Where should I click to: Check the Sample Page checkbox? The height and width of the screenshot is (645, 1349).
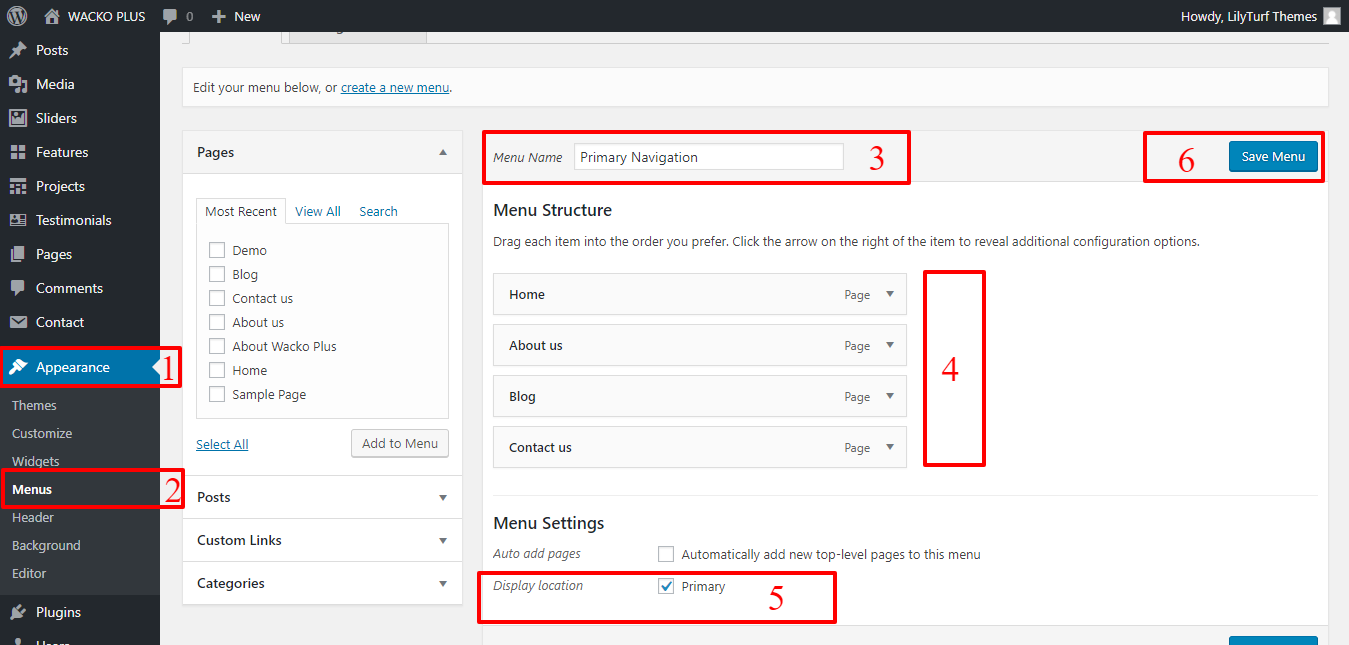tap(217, 394)
